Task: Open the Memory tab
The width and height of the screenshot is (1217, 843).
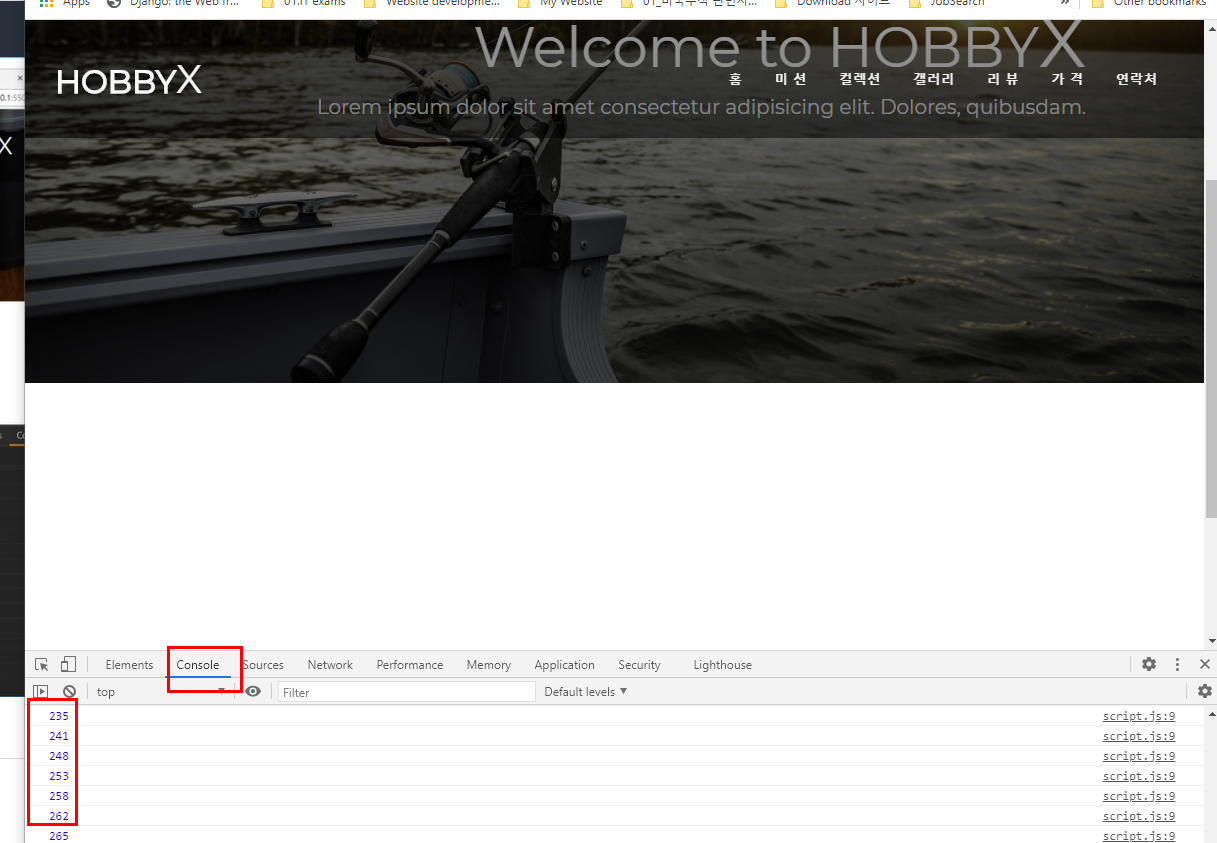Action: click(488, 665)
